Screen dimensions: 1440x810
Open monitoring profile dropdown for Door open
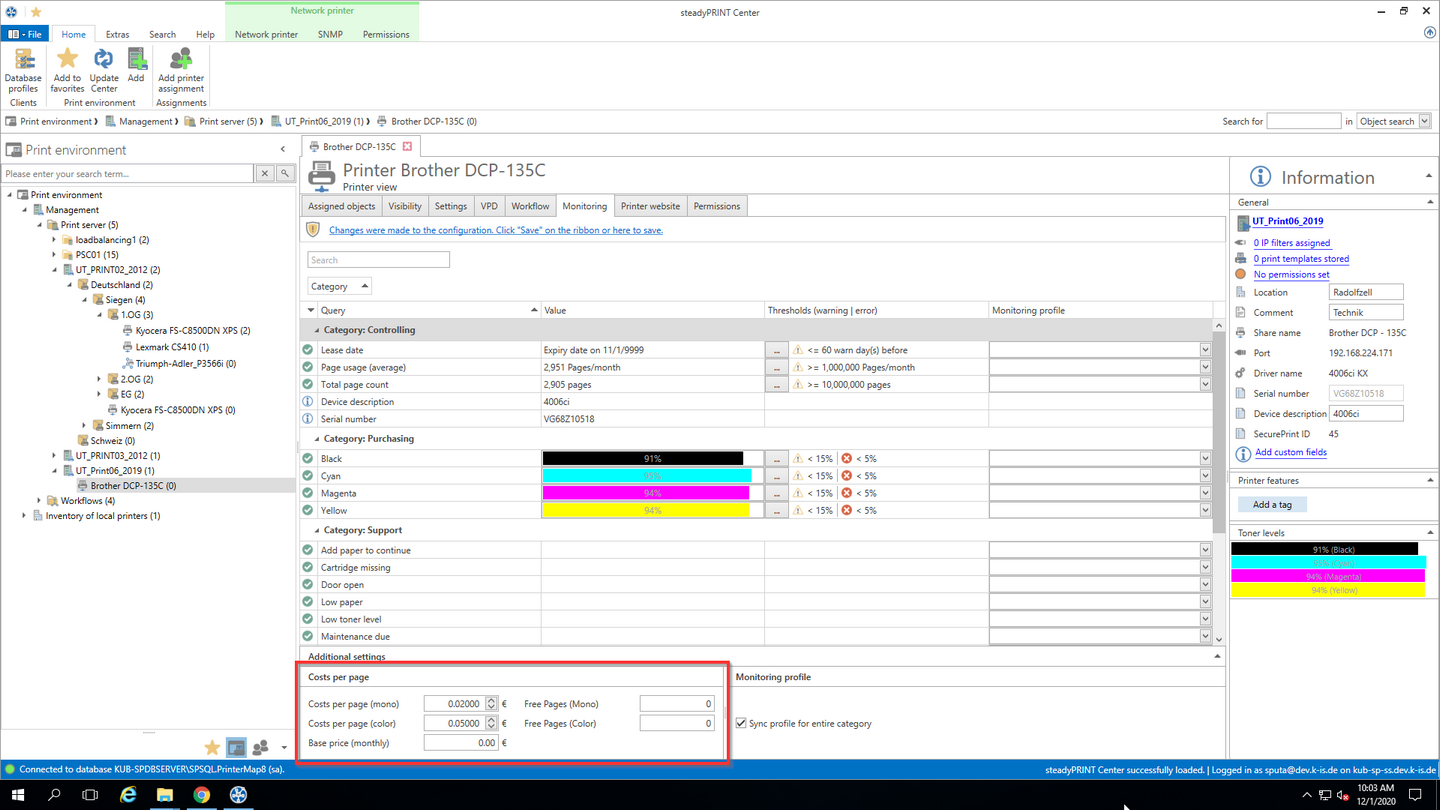[1205, 585]
